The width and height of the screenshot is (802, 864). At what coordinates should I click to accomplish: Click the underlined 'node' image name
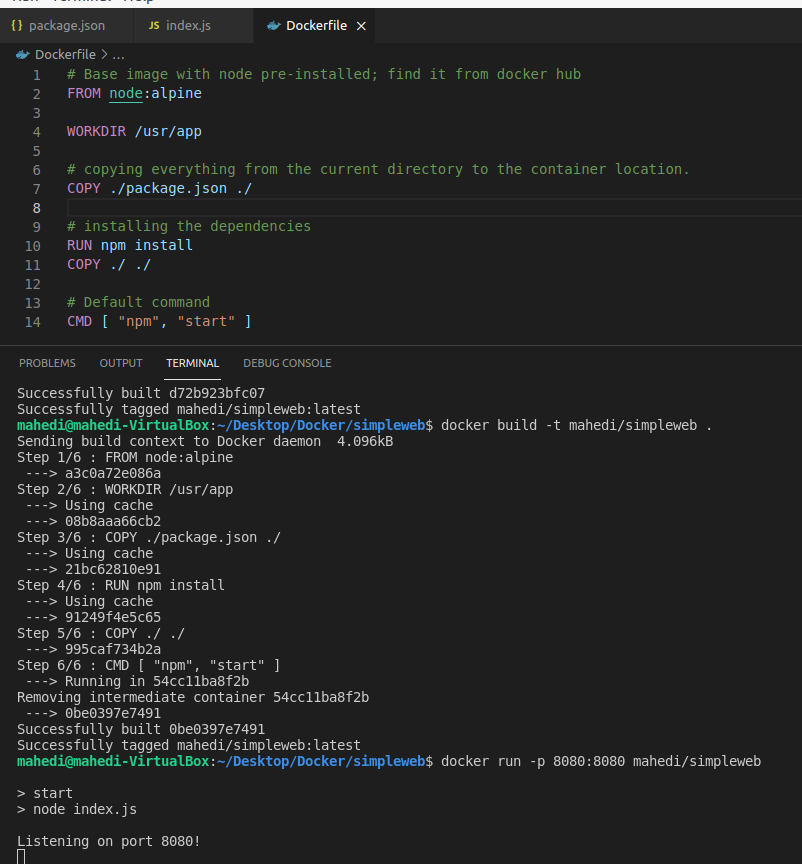click(x=126, y=93)
